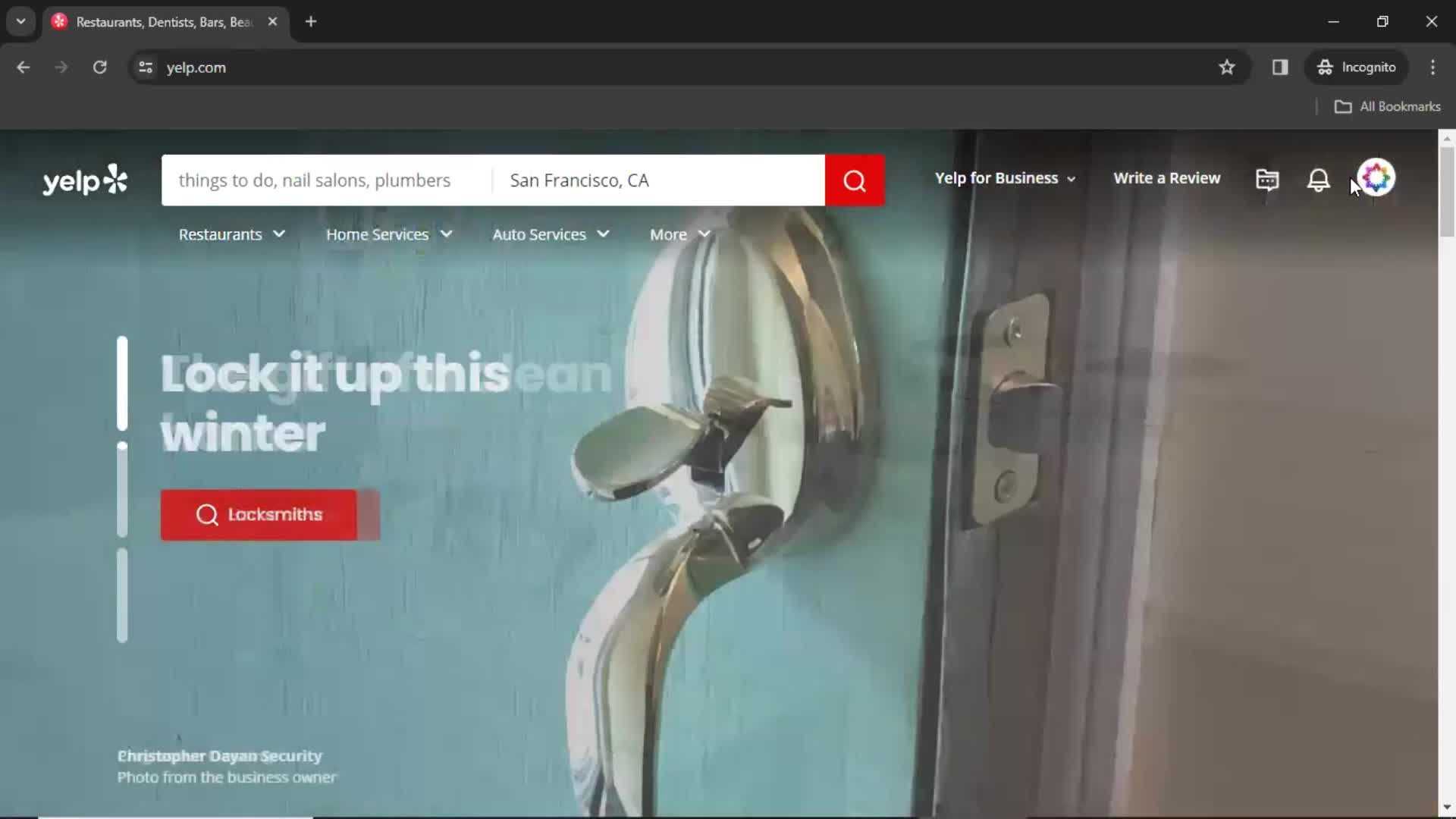Click the Write a Review link
Screen dimensions: 1456x819
point(1167,178)
